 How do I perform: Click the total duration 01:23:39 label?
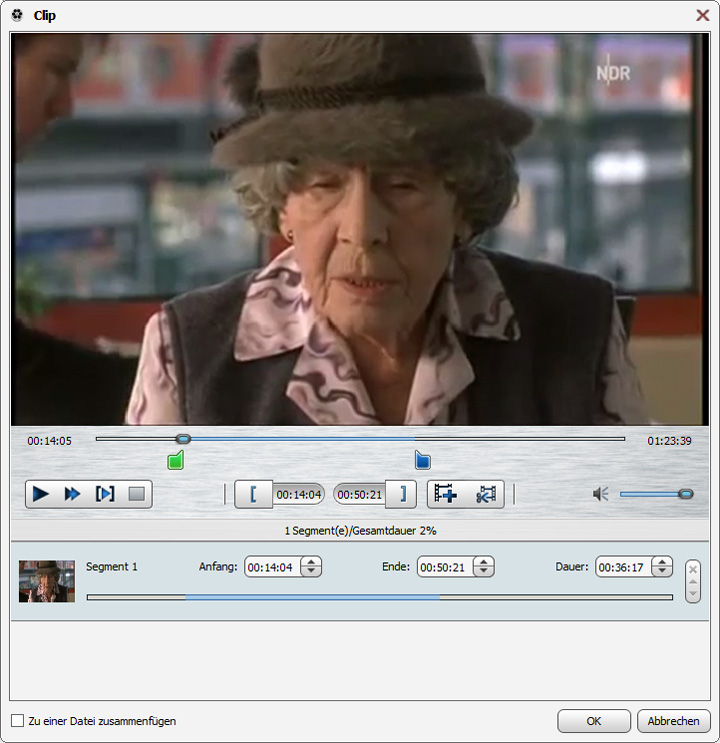(x=669, y=441)
